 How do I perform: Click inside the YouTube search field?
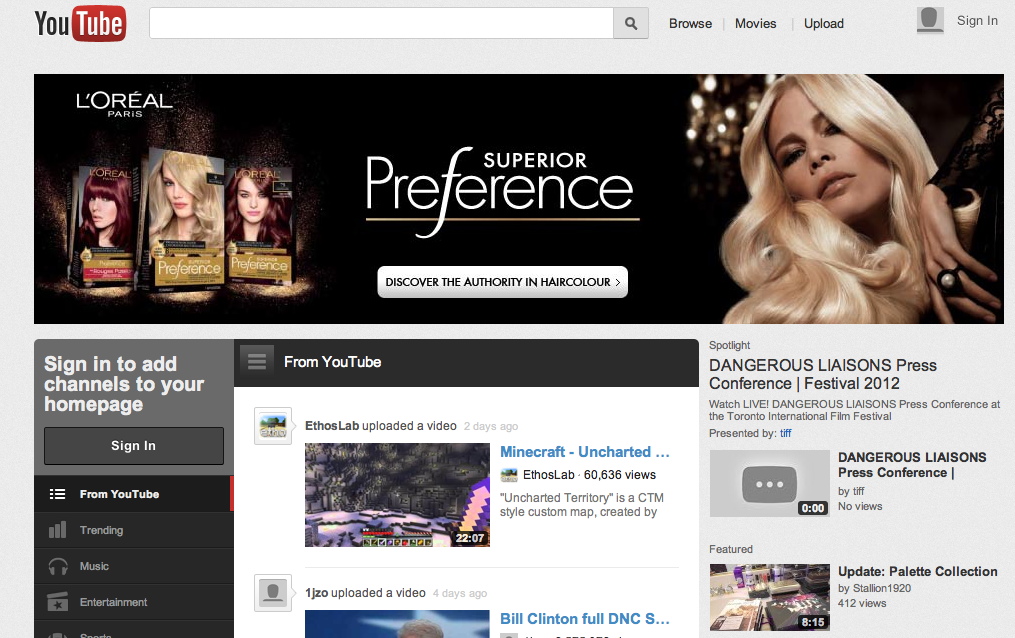(381, 23)
